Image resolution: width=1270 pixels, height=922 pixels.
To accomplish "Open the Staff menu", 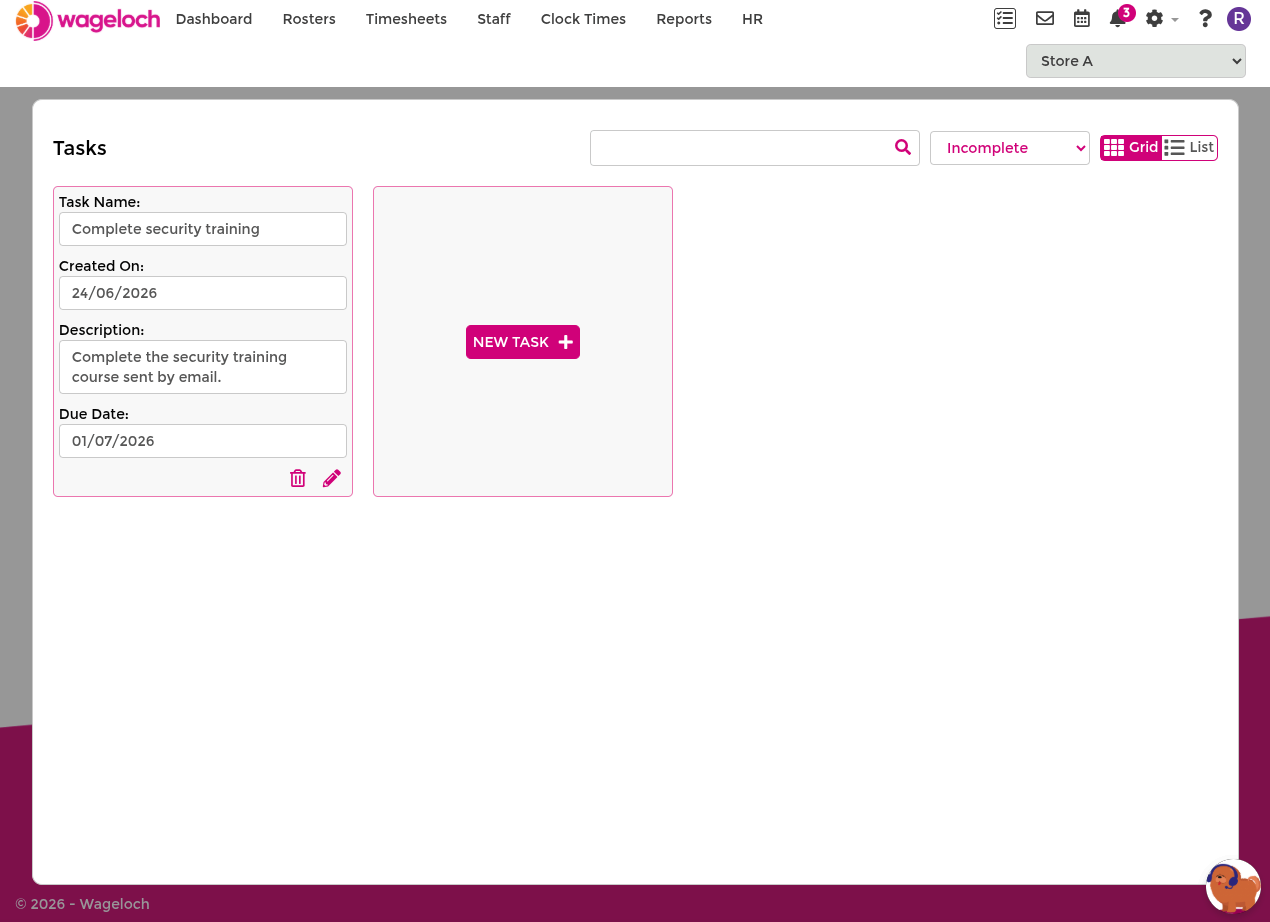I will 494,19.
